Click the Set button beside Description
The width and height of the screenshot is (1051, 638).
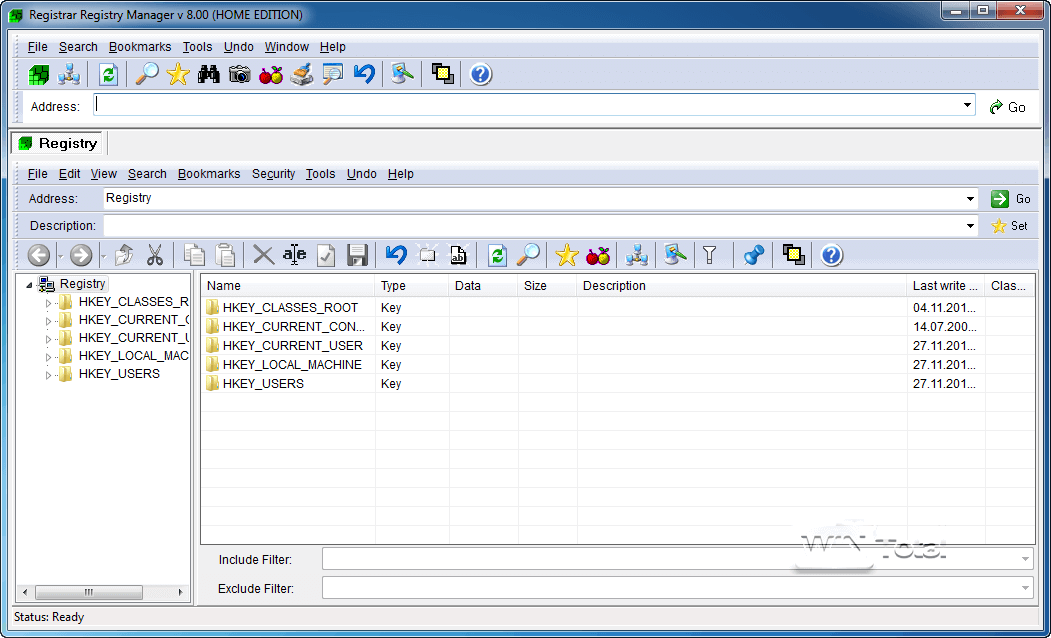1009,226
